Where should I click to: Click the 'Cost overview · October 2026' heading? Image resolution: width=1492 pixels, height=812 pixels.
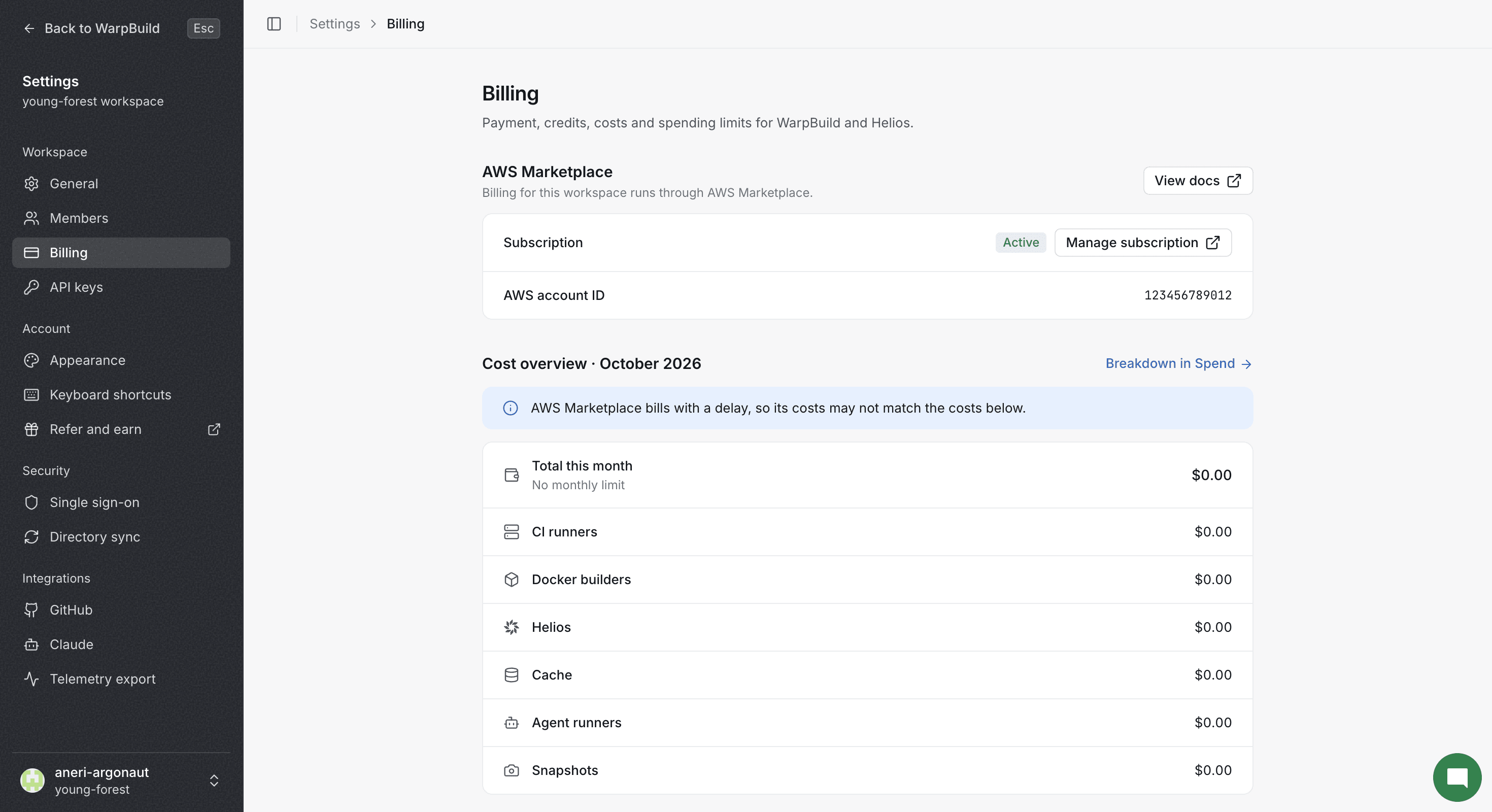pos(591,364)
